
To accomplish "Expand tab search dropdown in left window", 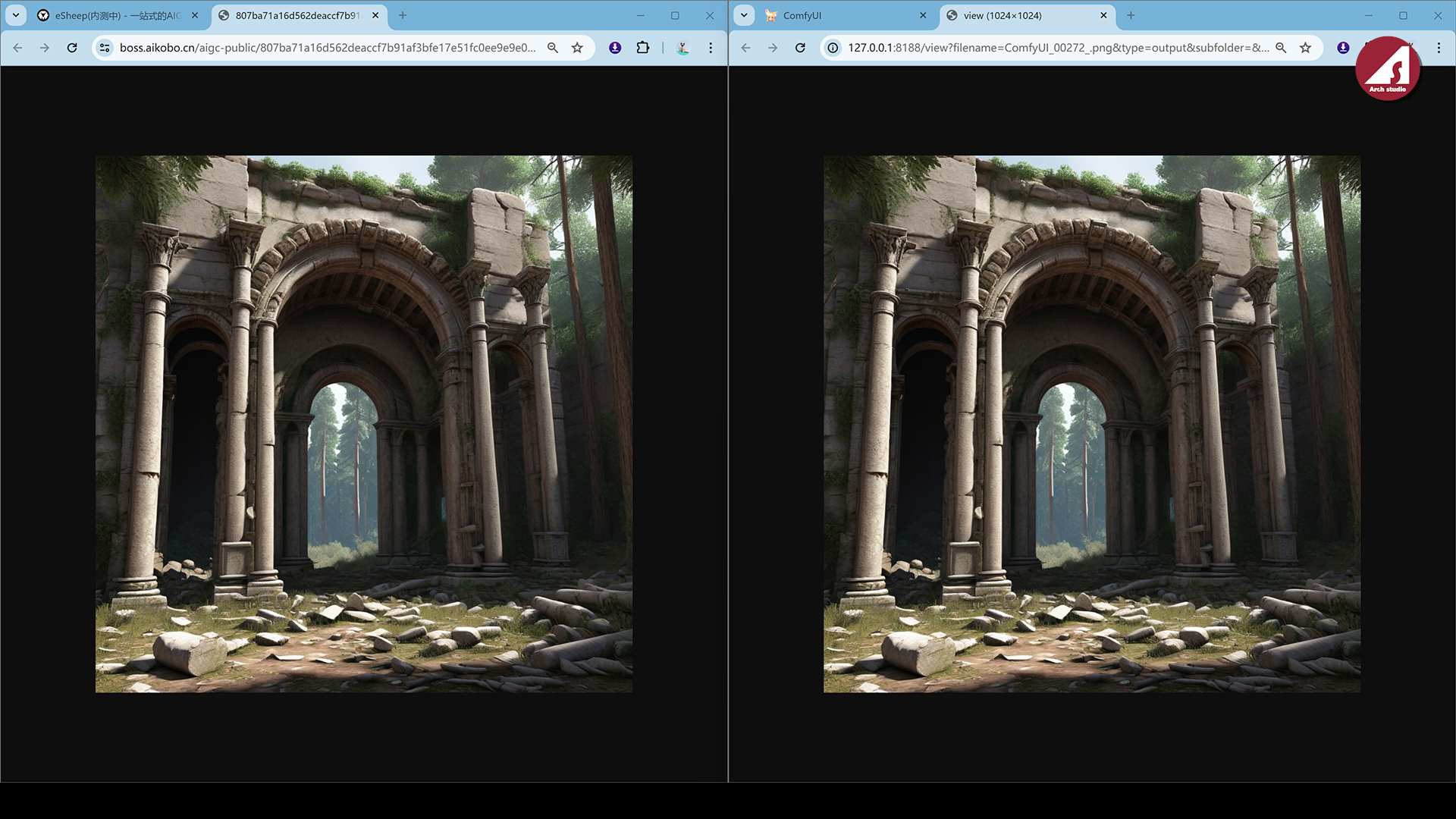I will coord(16,15).
